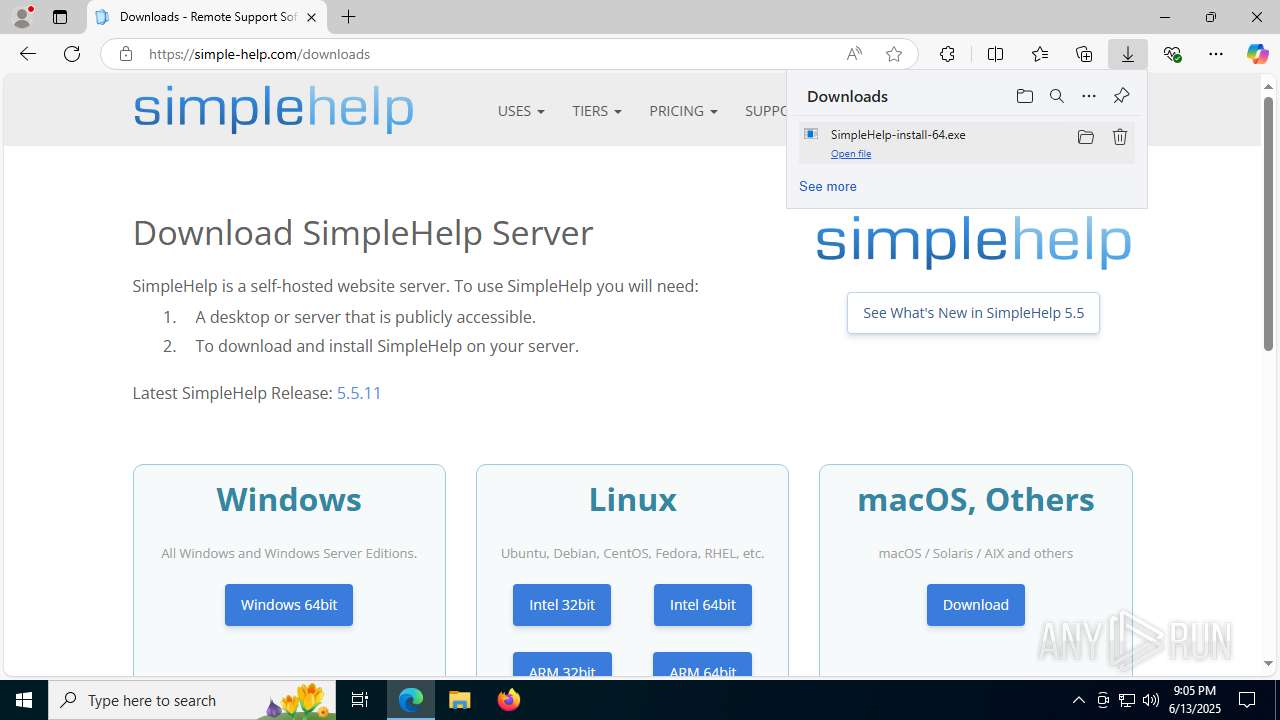Click the page vertical scrollbar thumb

coord(1268,223)
